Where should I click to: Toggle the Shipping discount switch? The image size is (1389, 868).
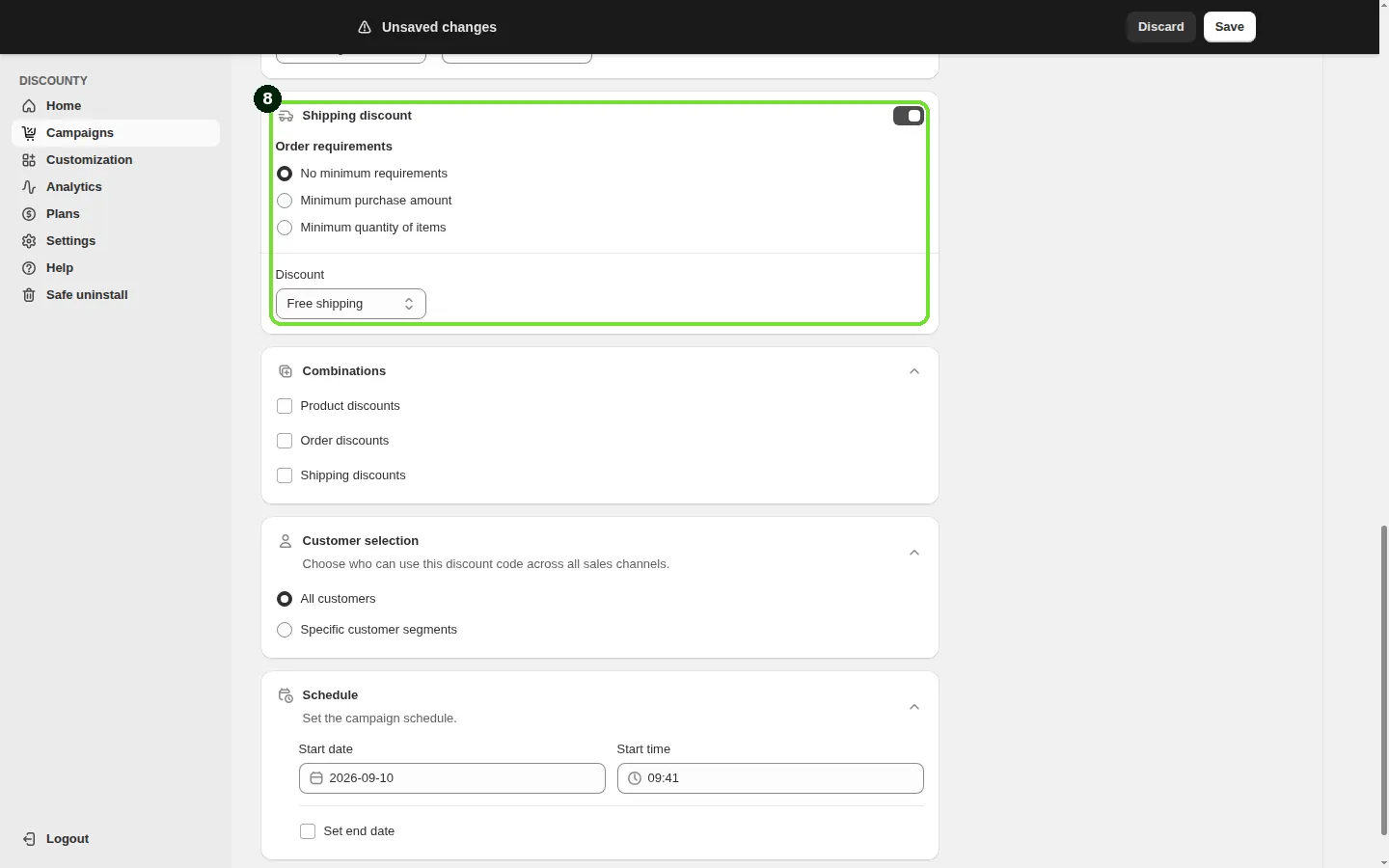point(909,116)
